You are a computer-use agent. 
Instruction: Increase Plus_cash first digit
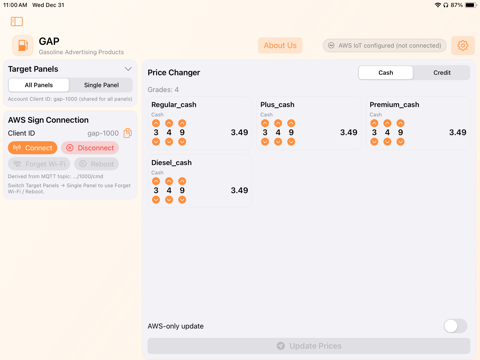point(265,123)
